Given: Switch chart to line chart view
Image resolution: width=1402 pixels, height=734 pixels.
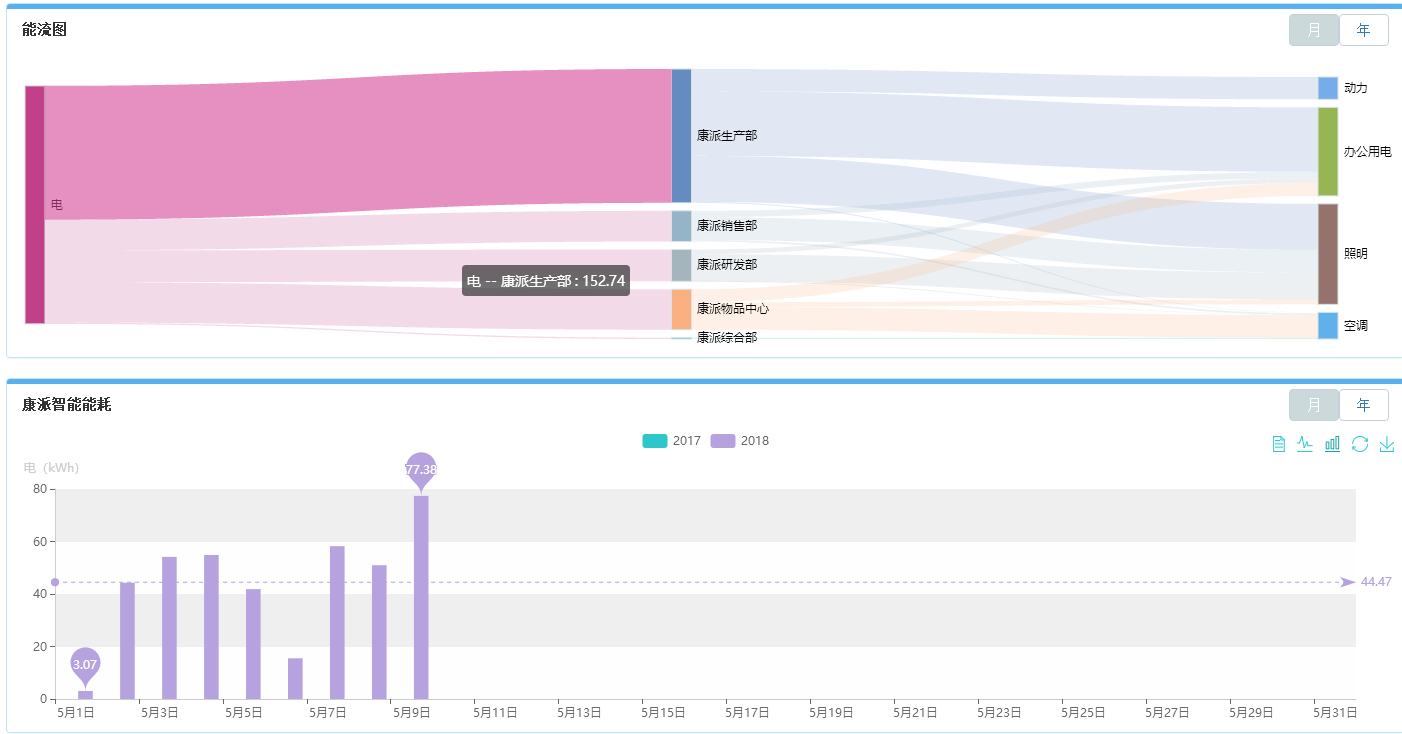Looking at the screenshot, I should click(1305, 444).
